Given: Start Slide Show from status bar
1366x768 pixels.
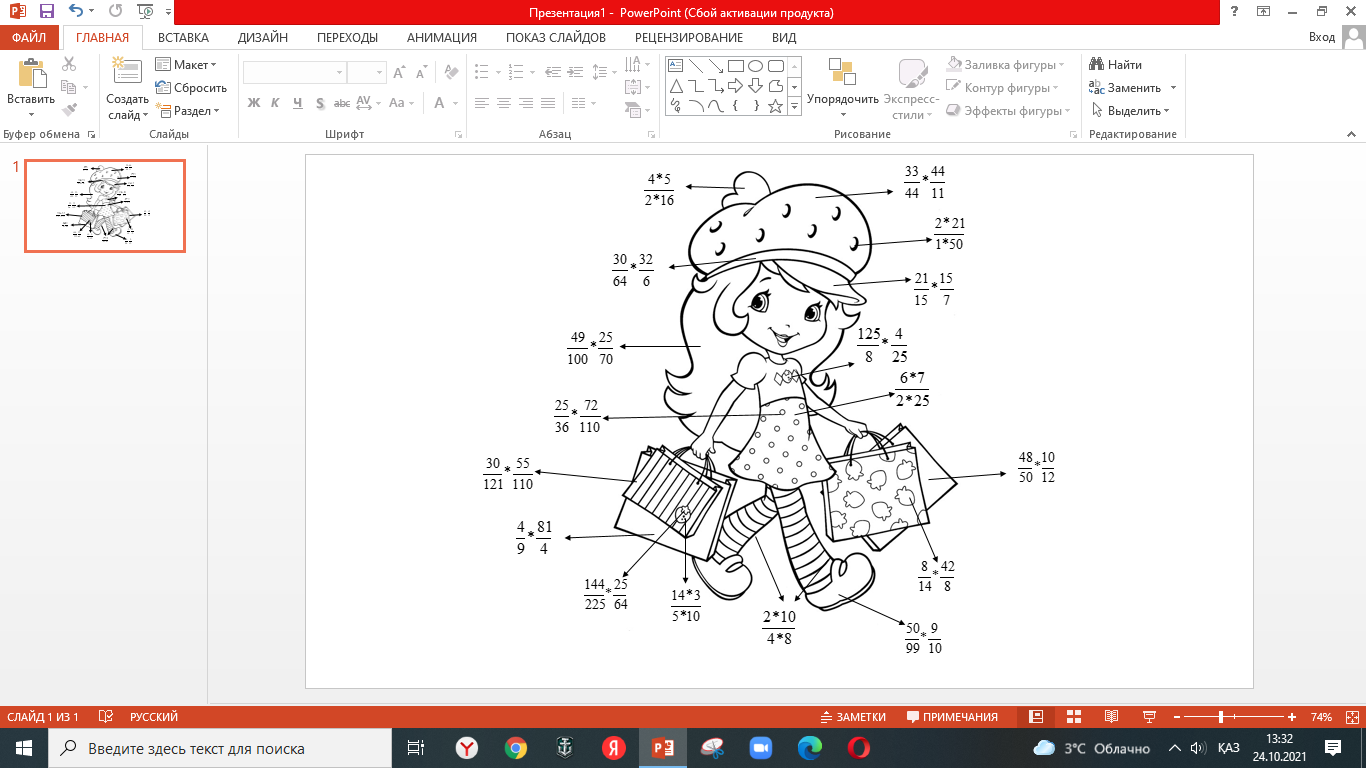Looking at the screenshot, I should (x=1149, y=717).
